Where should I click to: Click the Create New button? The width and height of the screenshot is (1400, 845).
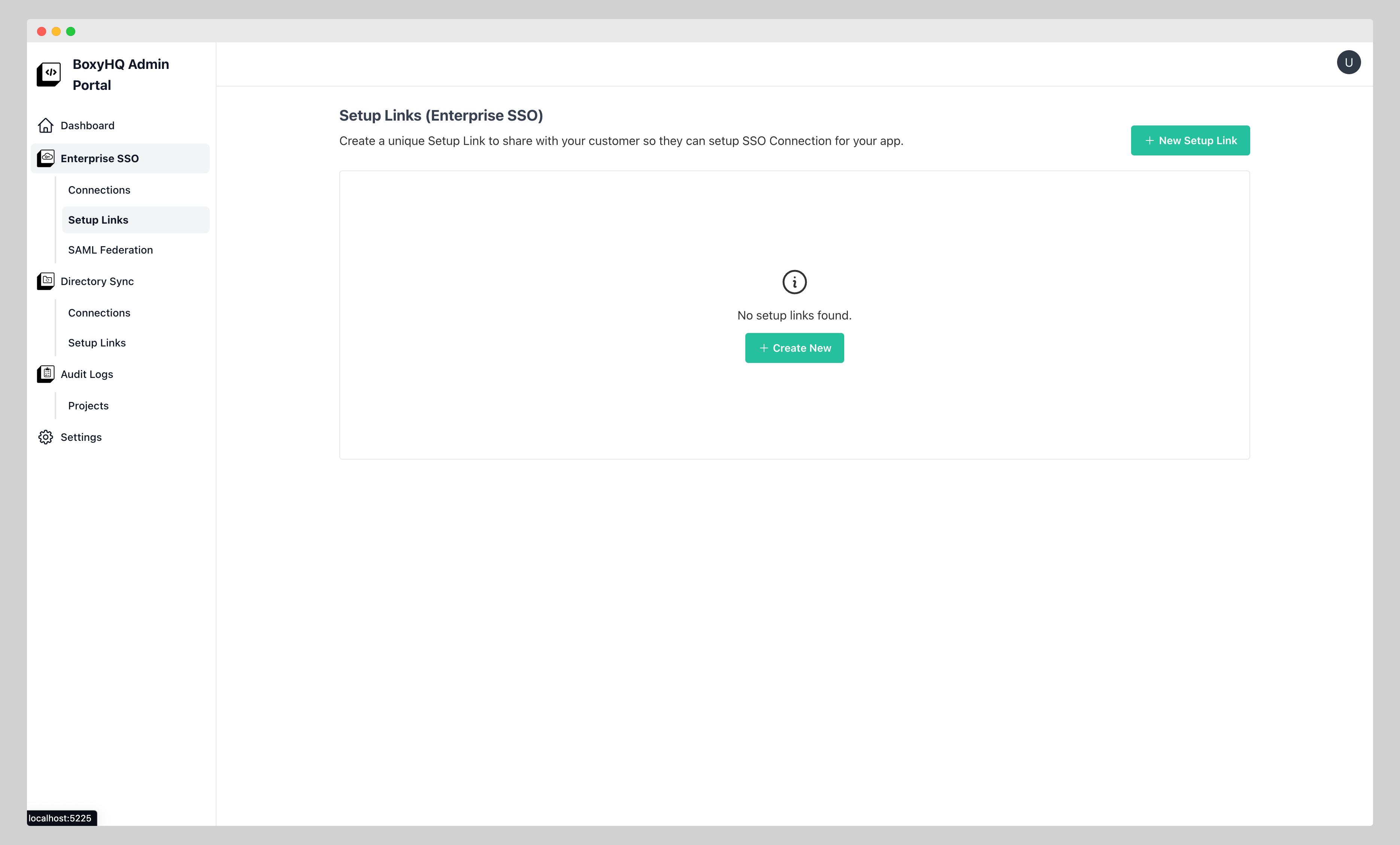(x=794, y=348)
